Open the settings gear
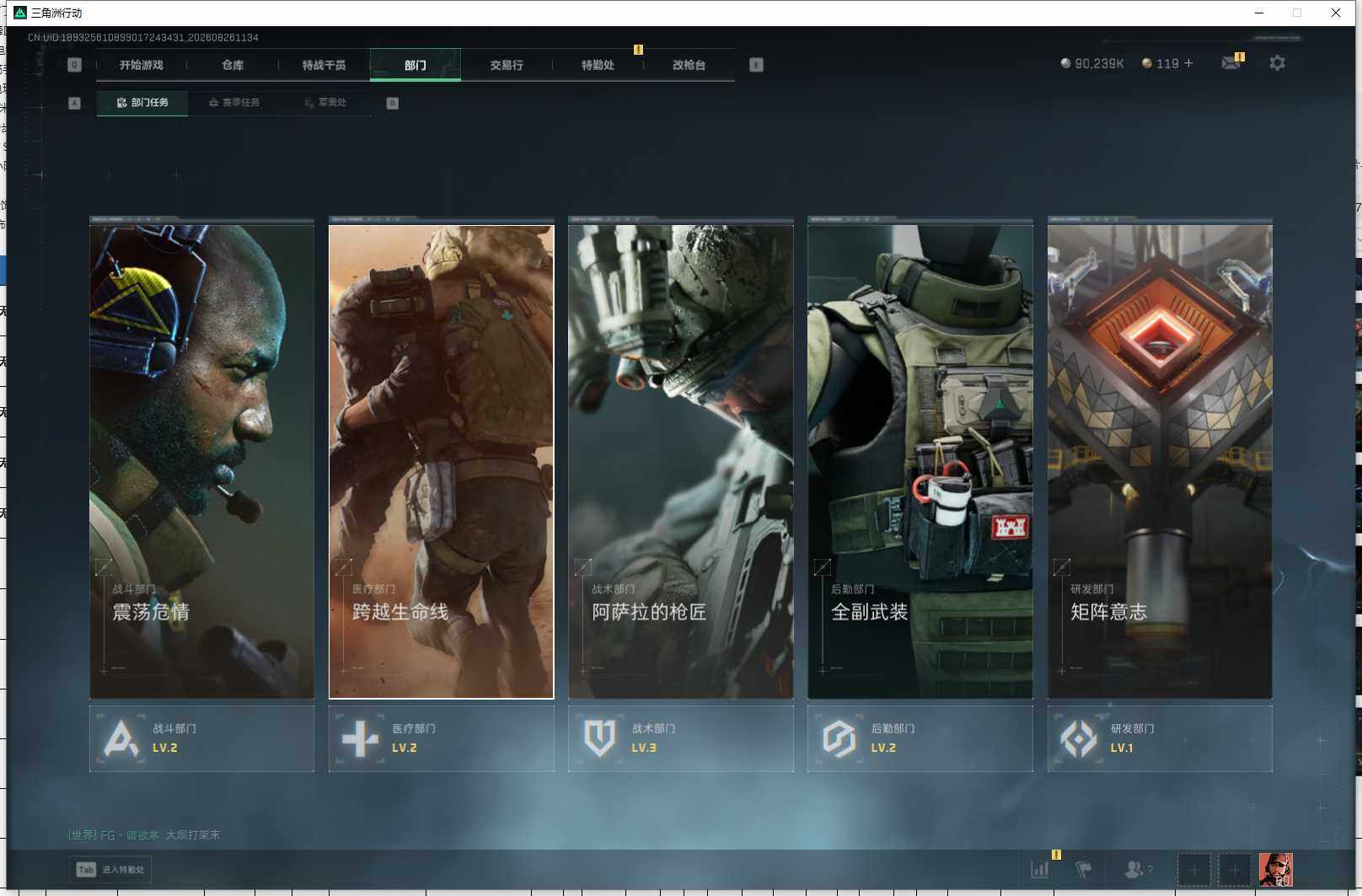The image size is (1362, 896). pos(1277,63)
